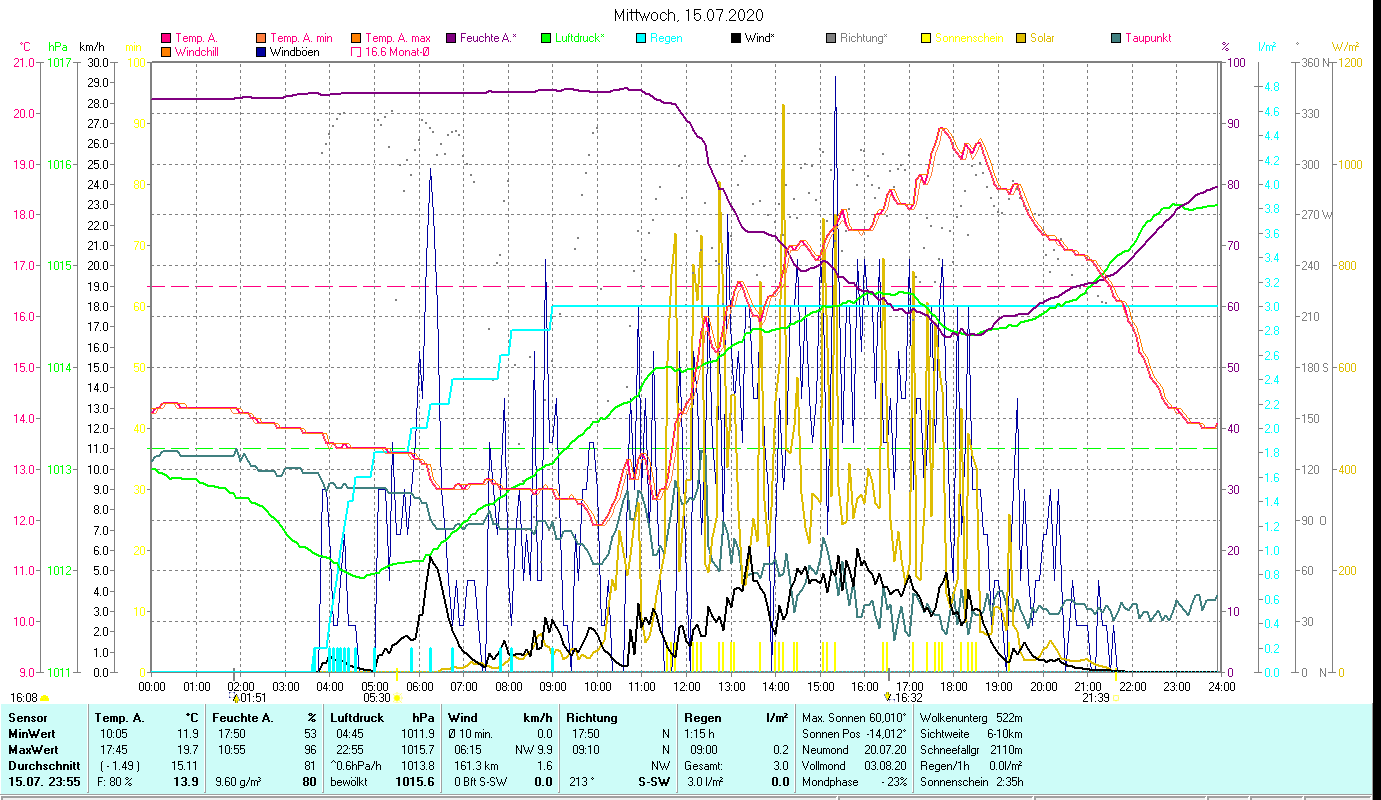Image resolution: width=1381 pixels, height=800 pixels.
Task: Click the 'Richtung' table column header
Action: click(x=592, y=718)
